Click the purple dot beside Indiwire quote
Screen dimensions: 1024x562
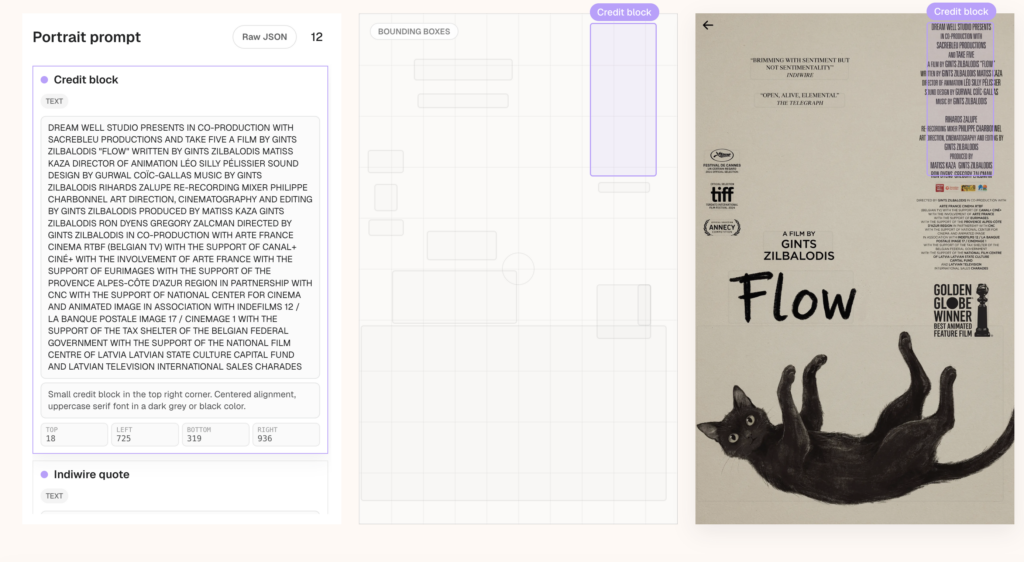[44, 475]
